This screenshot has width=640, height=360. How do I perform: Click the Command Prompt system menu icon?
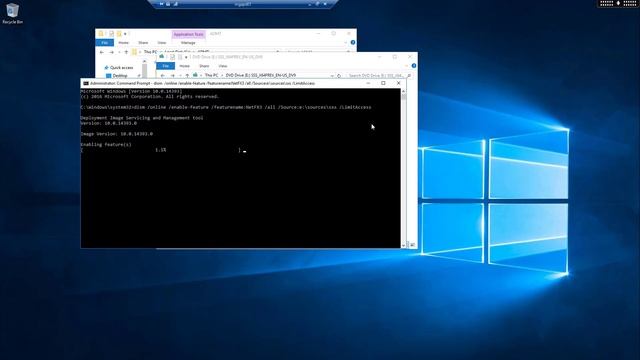(x=86, y=83)
